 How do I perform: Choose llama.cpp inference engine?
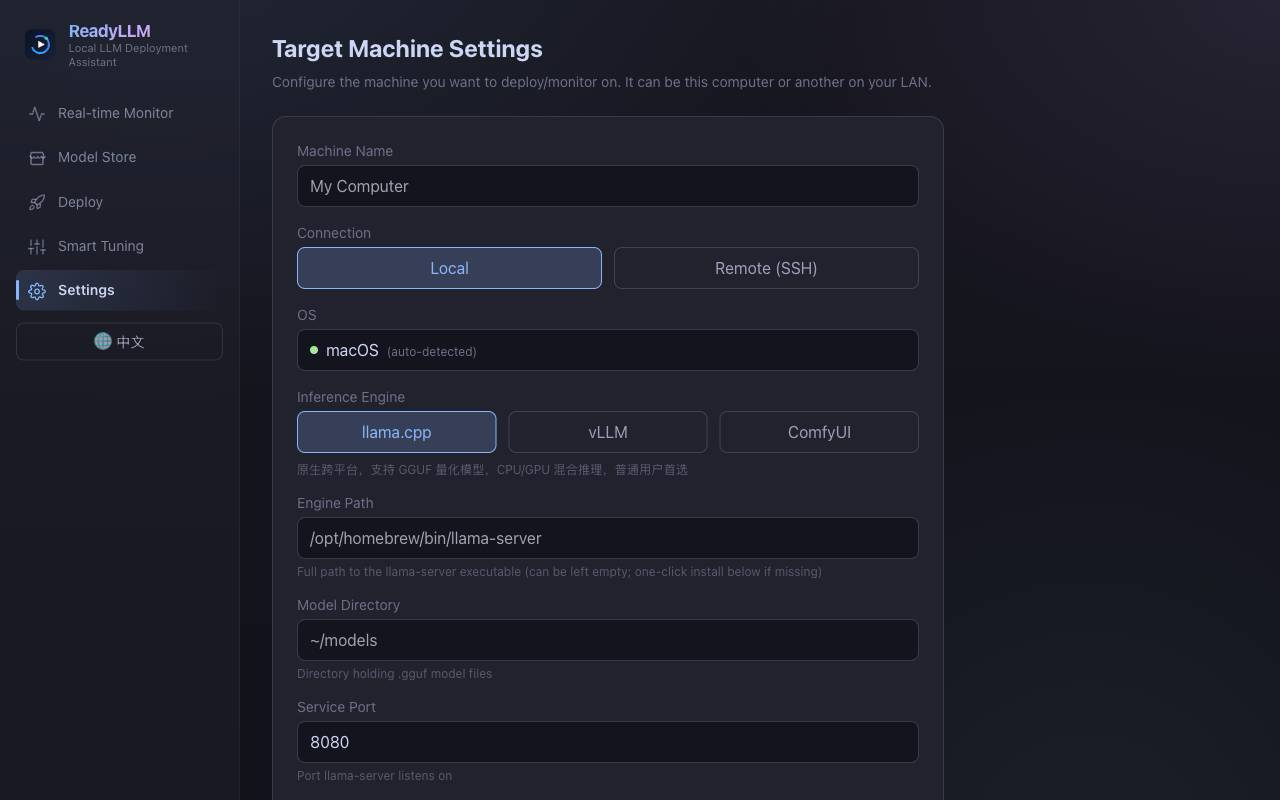396,432
